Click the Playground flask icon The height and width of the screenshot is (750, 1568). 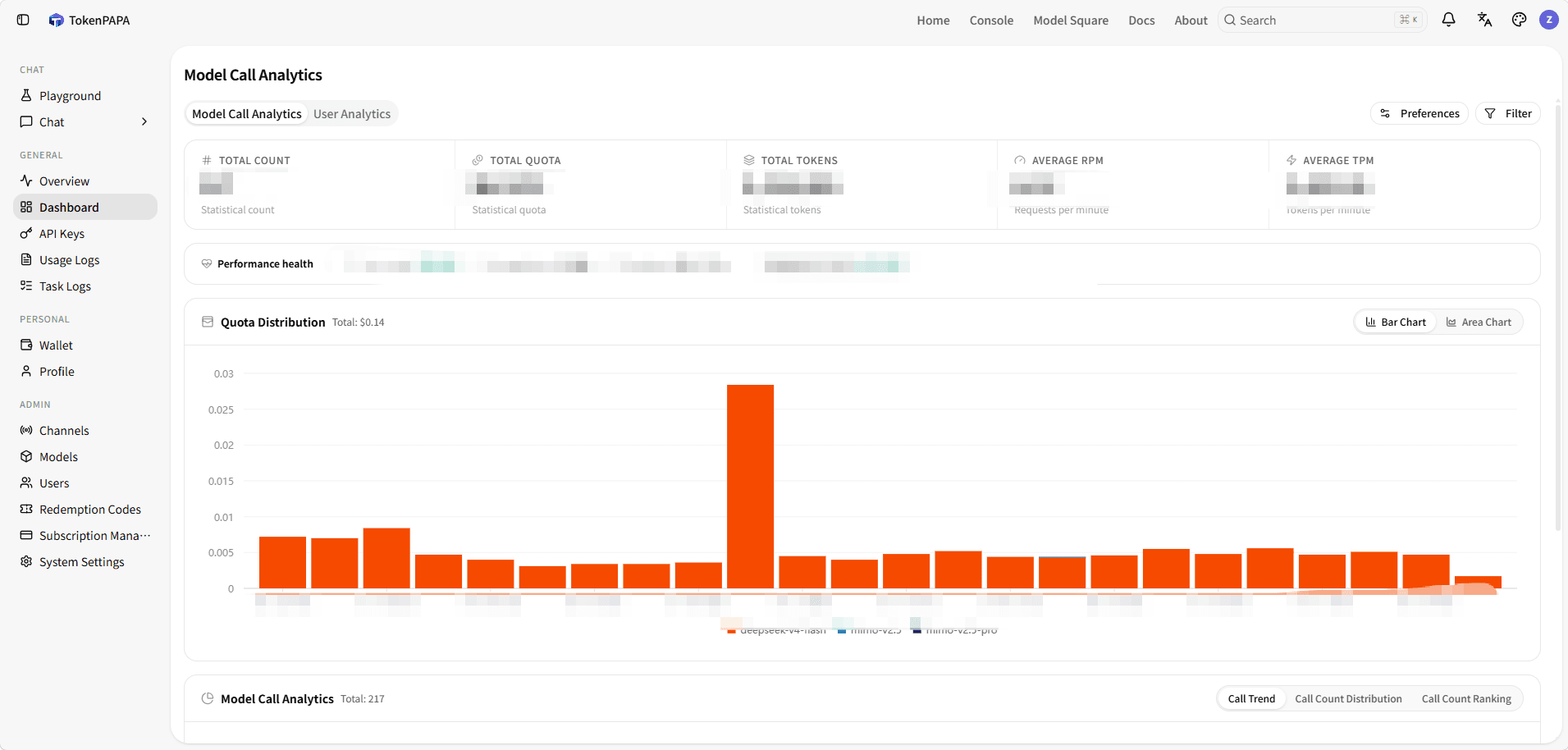point(26,95)
